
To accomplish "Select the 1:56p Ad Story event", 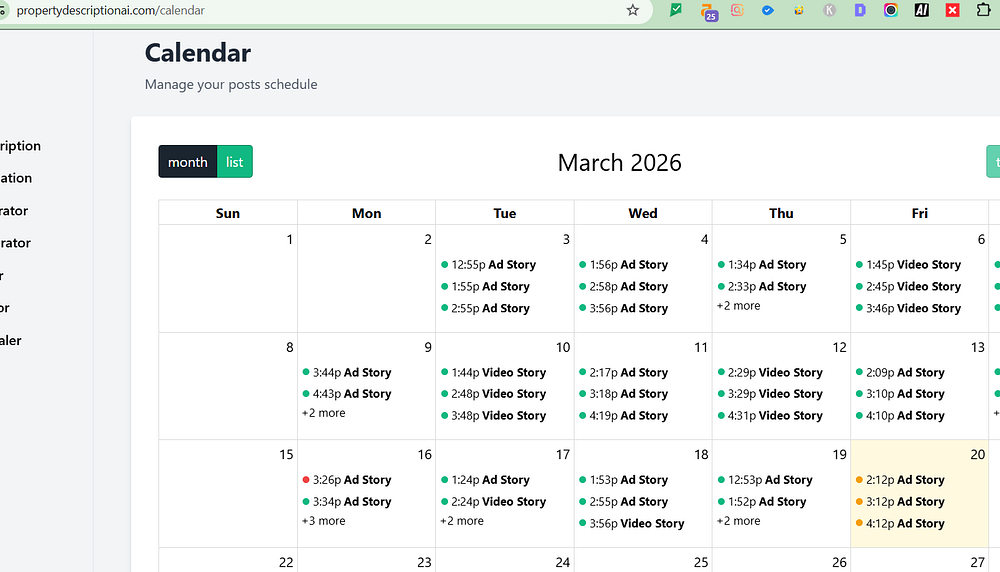I will (x=624, y=264).
